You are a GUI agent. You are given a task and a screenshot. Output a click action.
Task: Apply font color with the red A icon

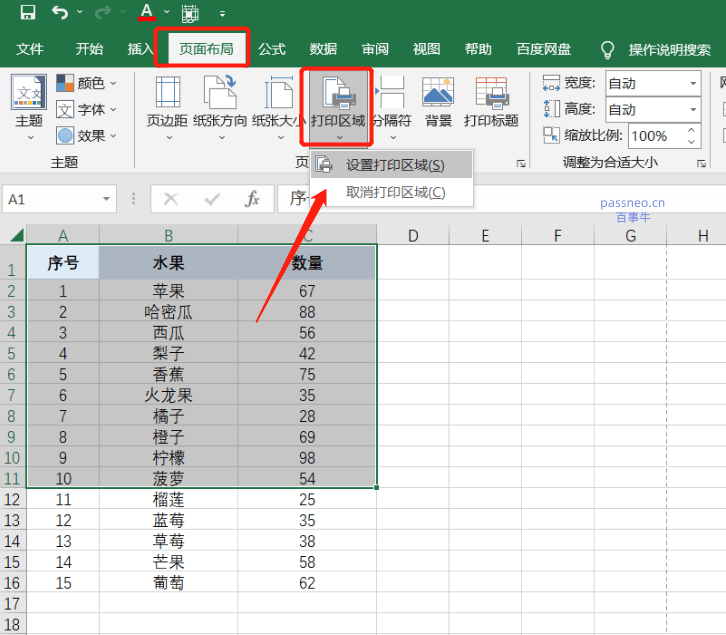[147, 12]
